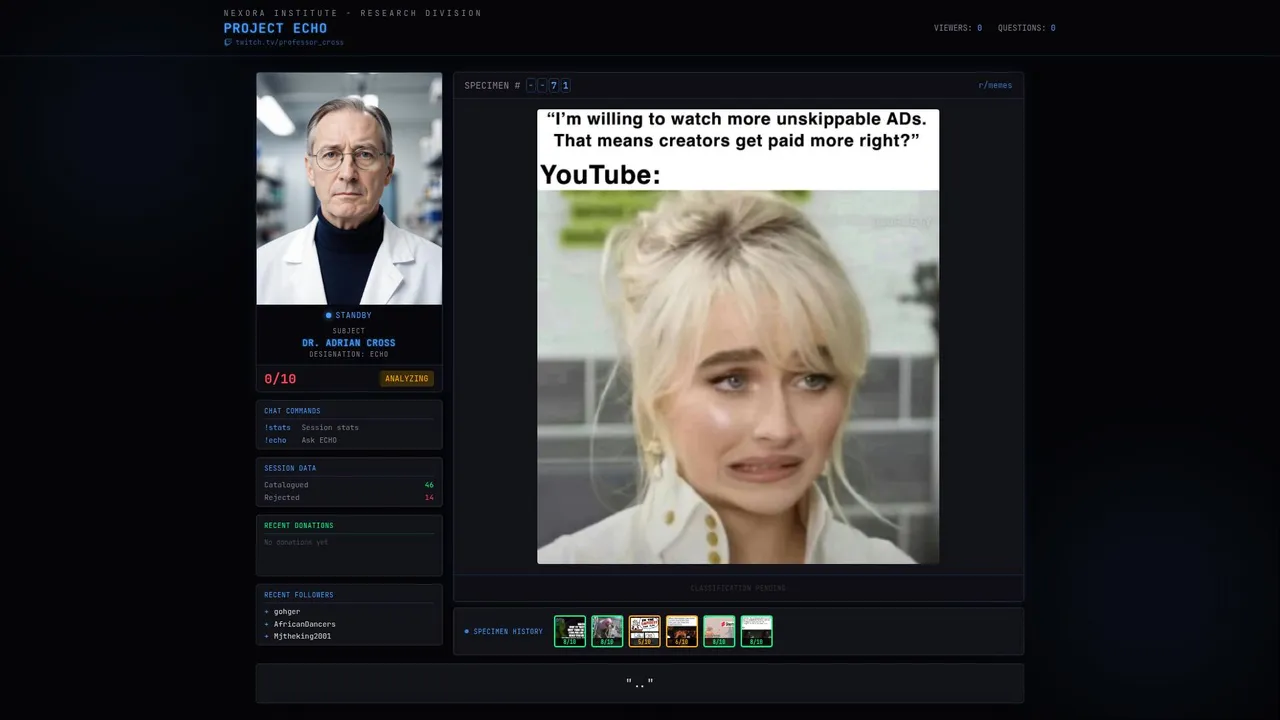Click the 'No donations yet' text

point(296,542)
